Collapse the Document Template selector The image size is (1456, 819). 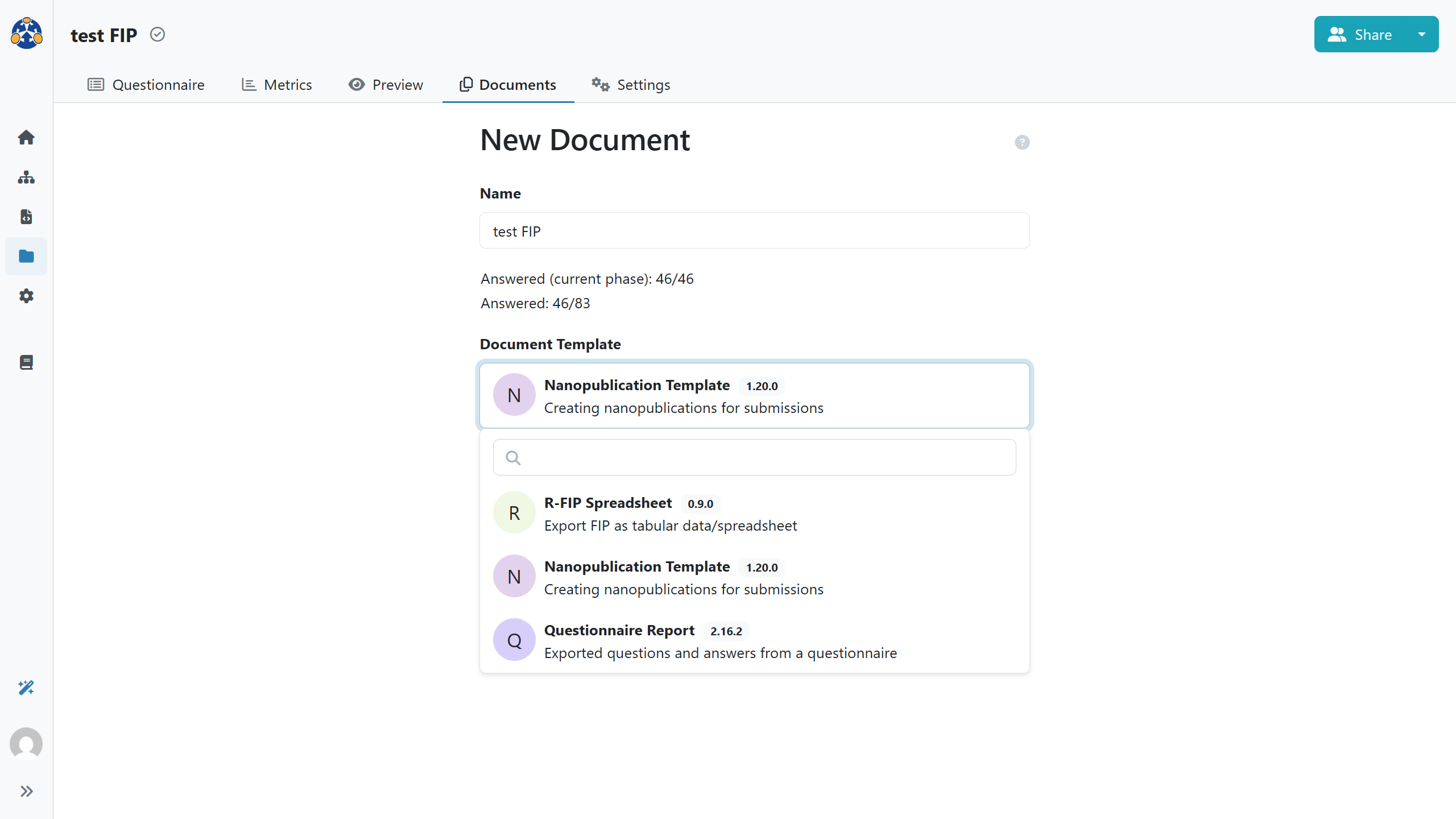click(x=755, y=396)
